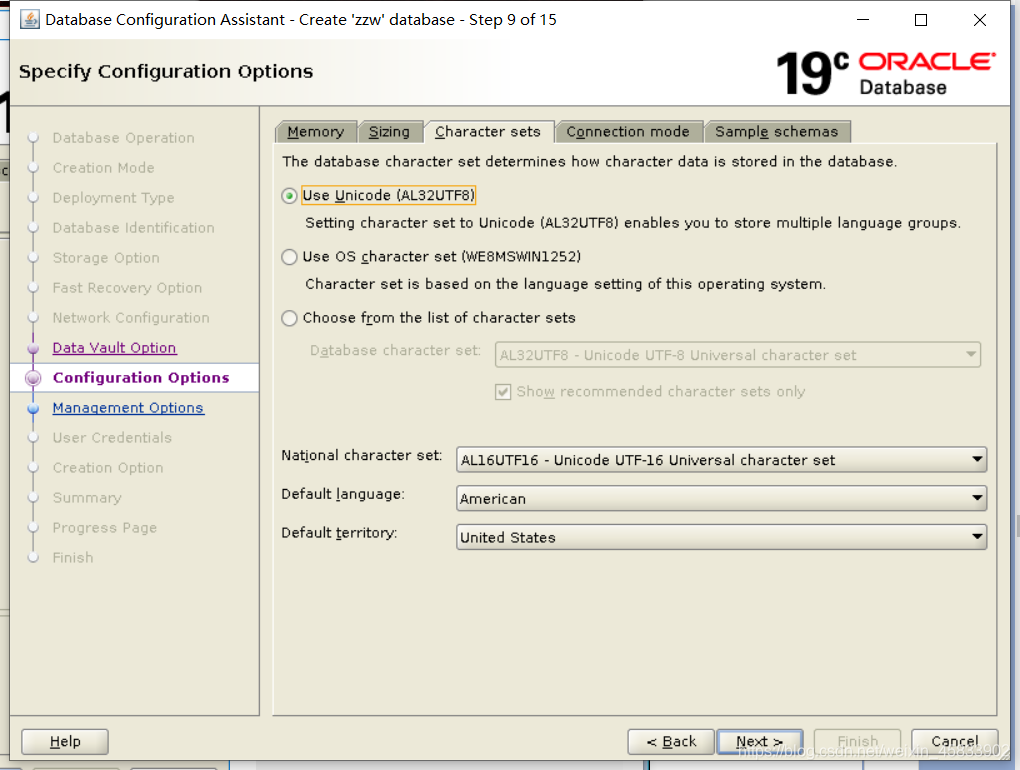Click the 'Default language:' label
1020x770 pixels.
(343, 494)
